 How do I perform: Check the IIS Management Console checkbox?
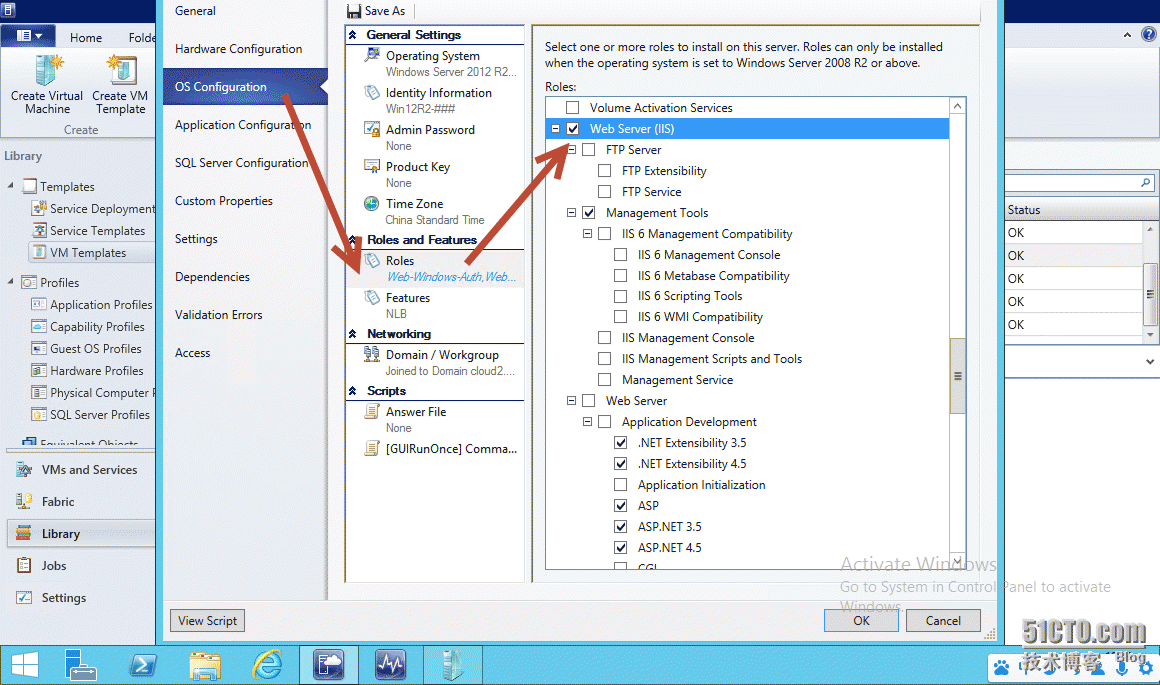[604, 338]
